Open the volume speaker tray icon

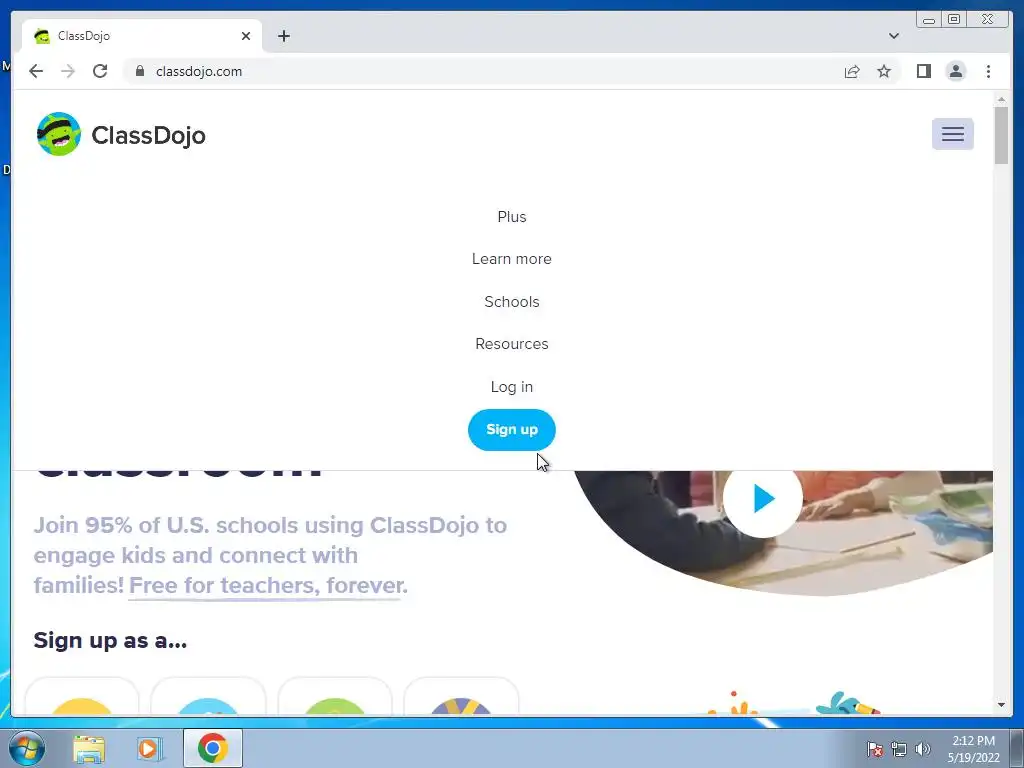pos(923,749)
